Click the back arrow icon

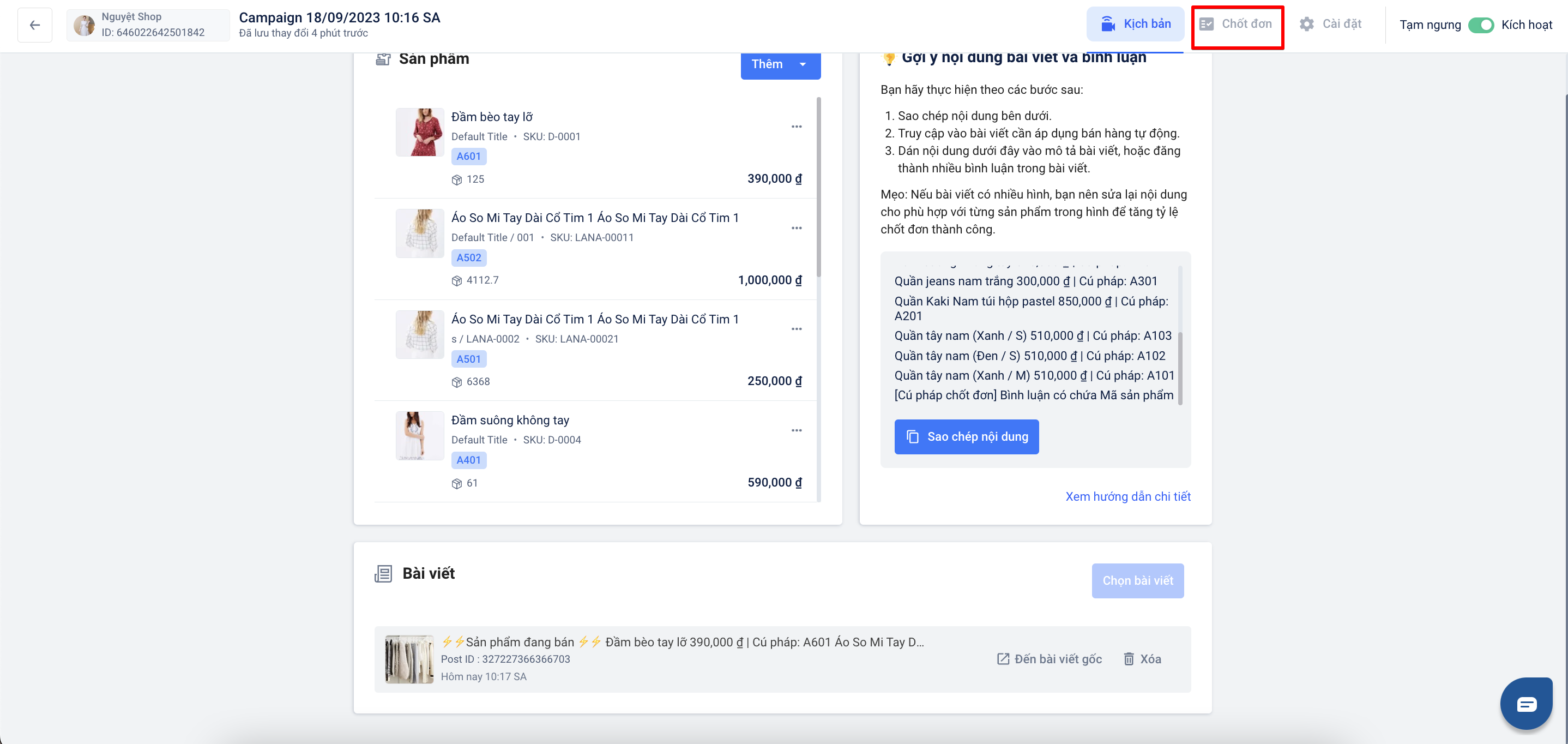tap(35, 25)
